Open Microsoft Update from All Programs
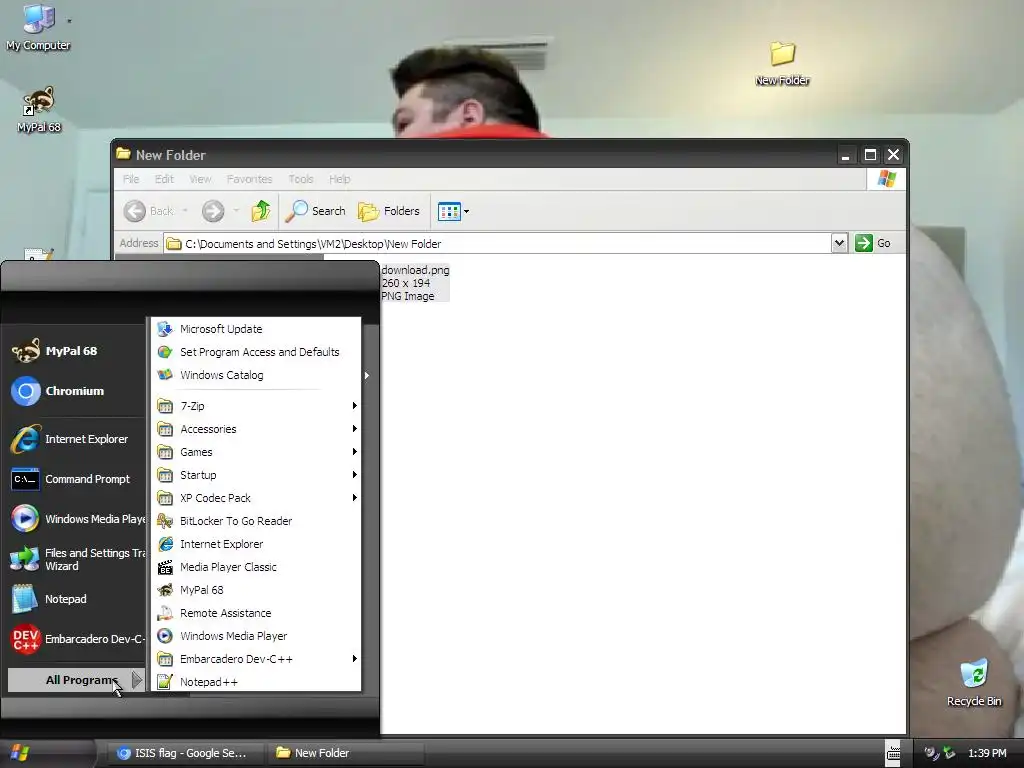This screenshot has width=1024, height=768. tap(256, 329)
